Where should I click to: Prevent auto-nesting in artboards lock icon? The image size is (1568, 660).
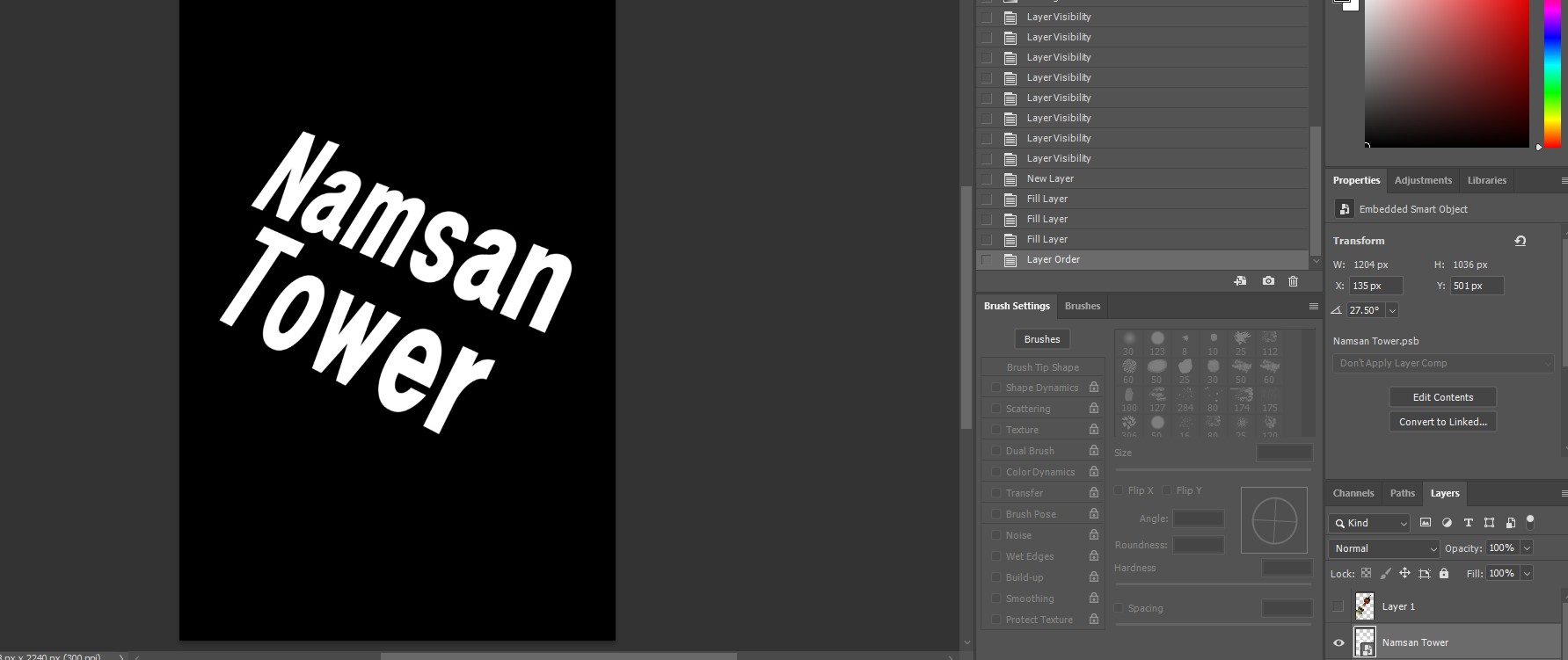(x=1425, y=573)
